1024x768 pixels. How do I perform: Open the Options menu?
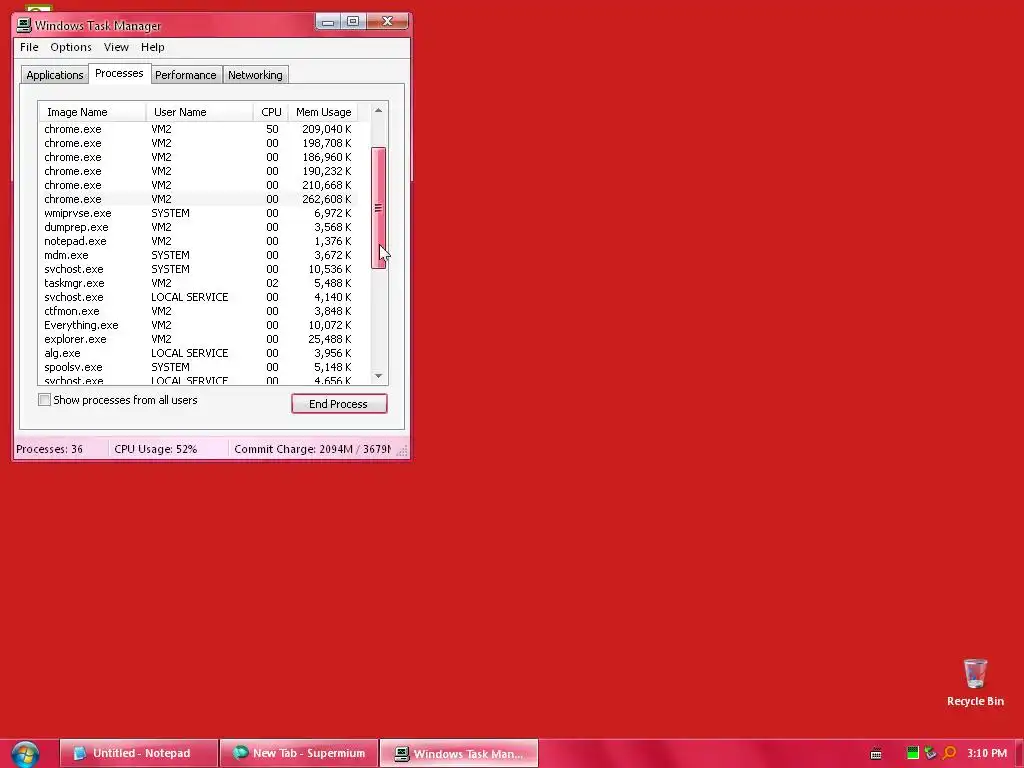click(71, 47)
